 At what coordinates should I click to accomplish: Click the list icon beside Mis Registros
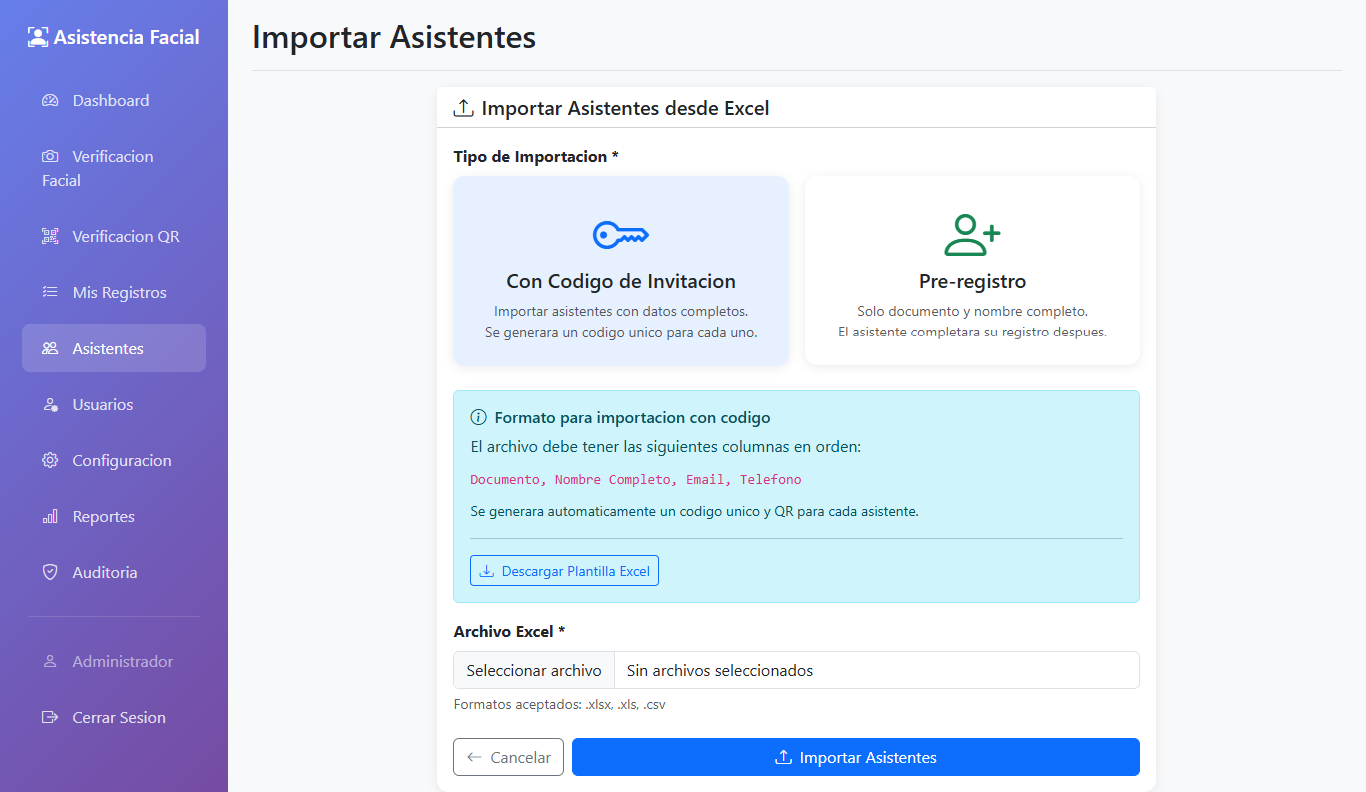(x=50, y=293)
